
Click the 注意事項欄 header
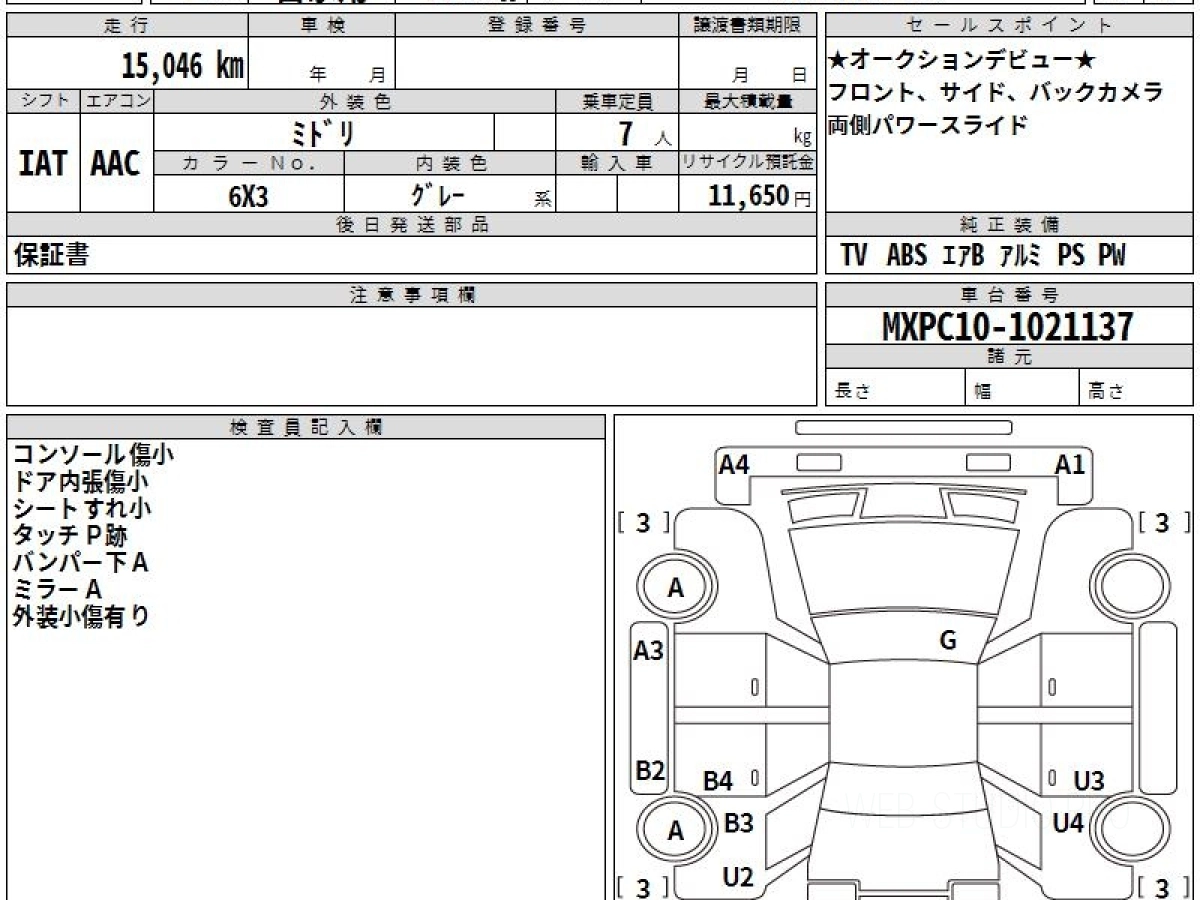click(x=411, y=295)
